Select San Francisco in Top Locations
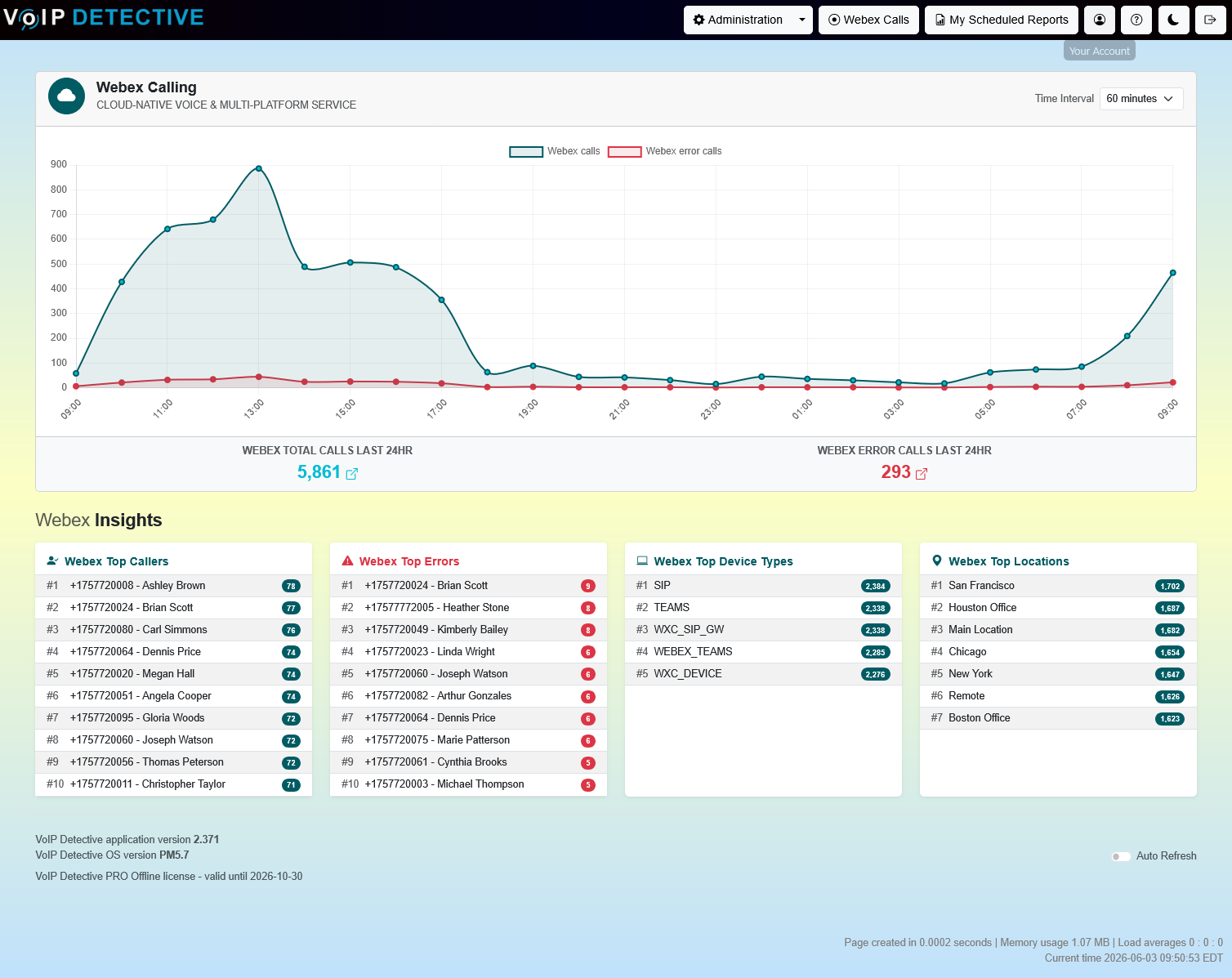The width and height of the screenshot is (1232, 978). pos(1058,586)
